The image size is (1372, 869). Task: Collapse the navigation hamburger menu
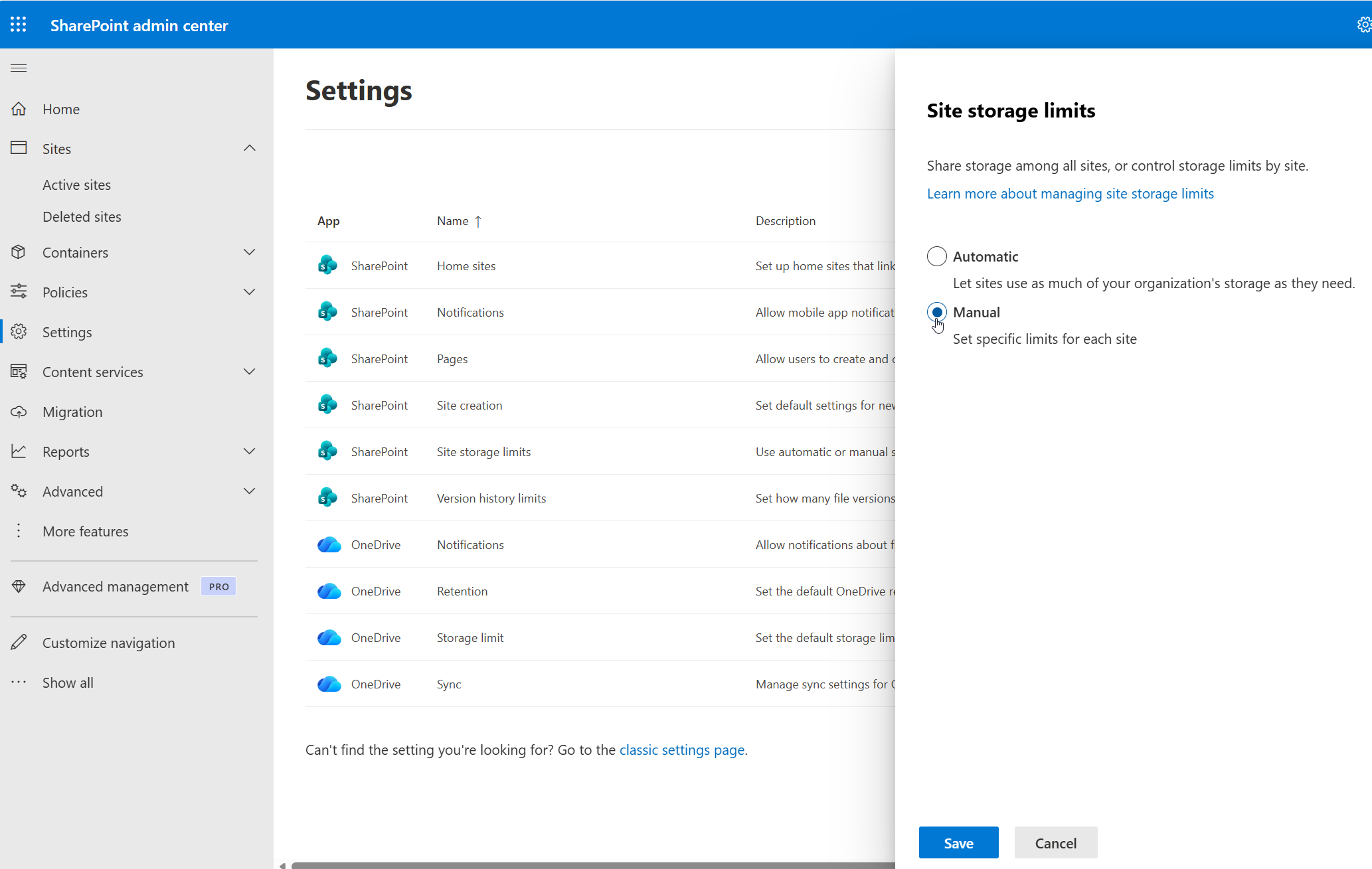pos(19,68)
